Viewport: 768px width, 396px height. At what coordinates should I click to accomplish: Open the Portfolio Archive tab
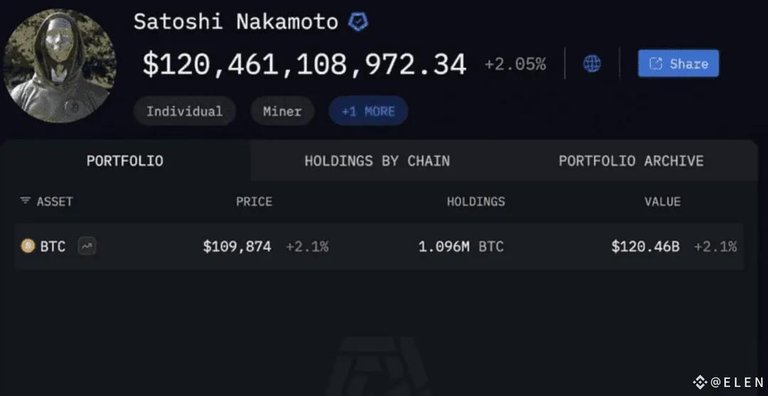pos(631,161)
